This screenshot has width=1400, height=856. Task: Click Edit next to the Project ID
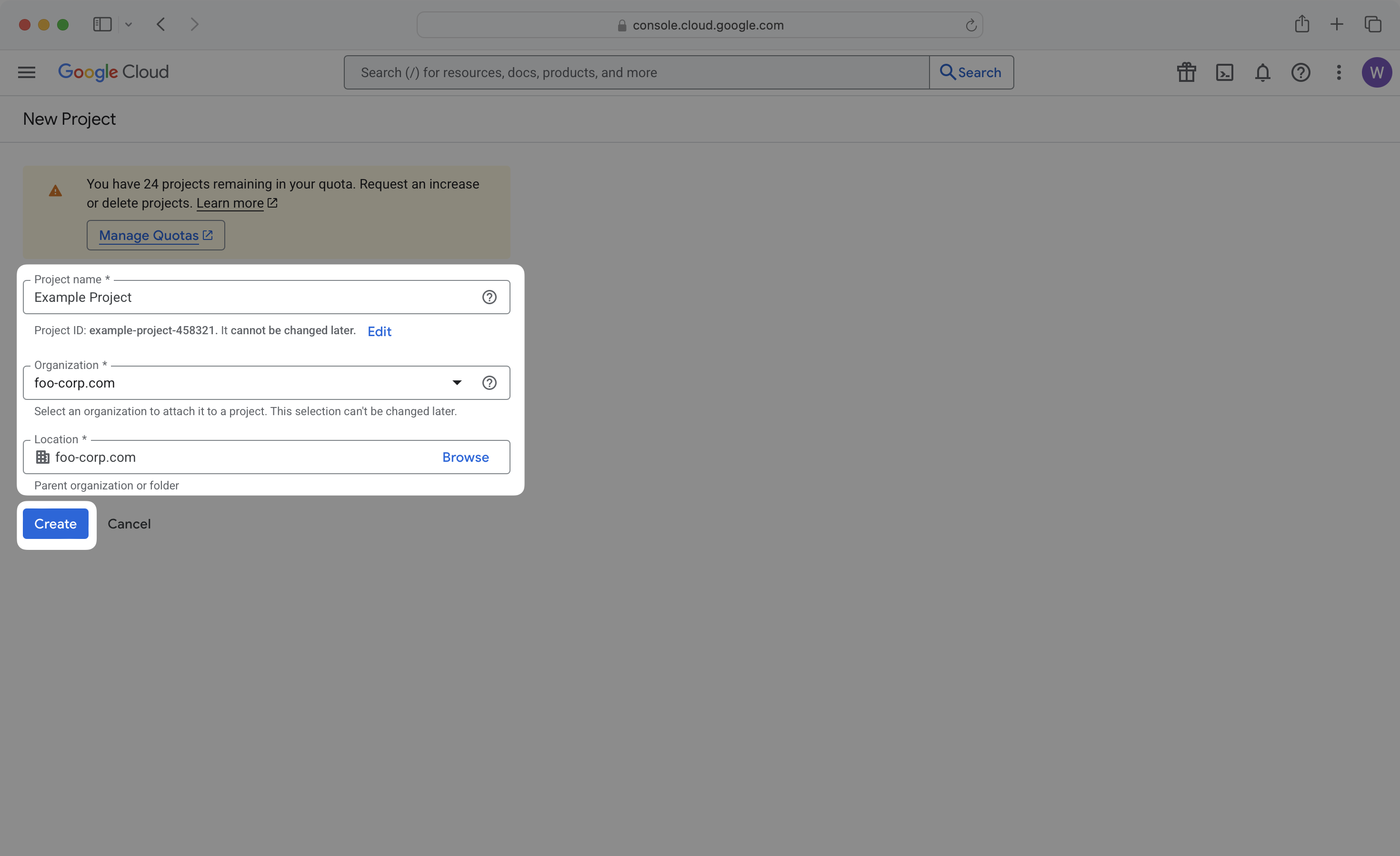pos(379,331)
